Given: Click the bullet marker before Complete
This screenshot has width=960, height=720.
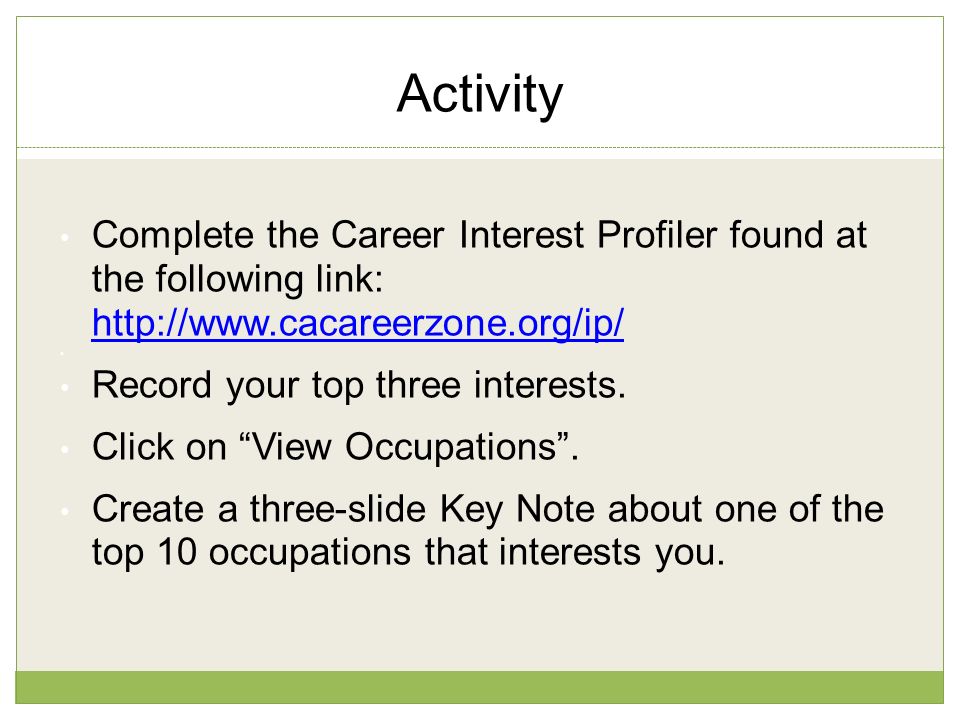Looking at the screenshot, I should [x=64, y=238].
